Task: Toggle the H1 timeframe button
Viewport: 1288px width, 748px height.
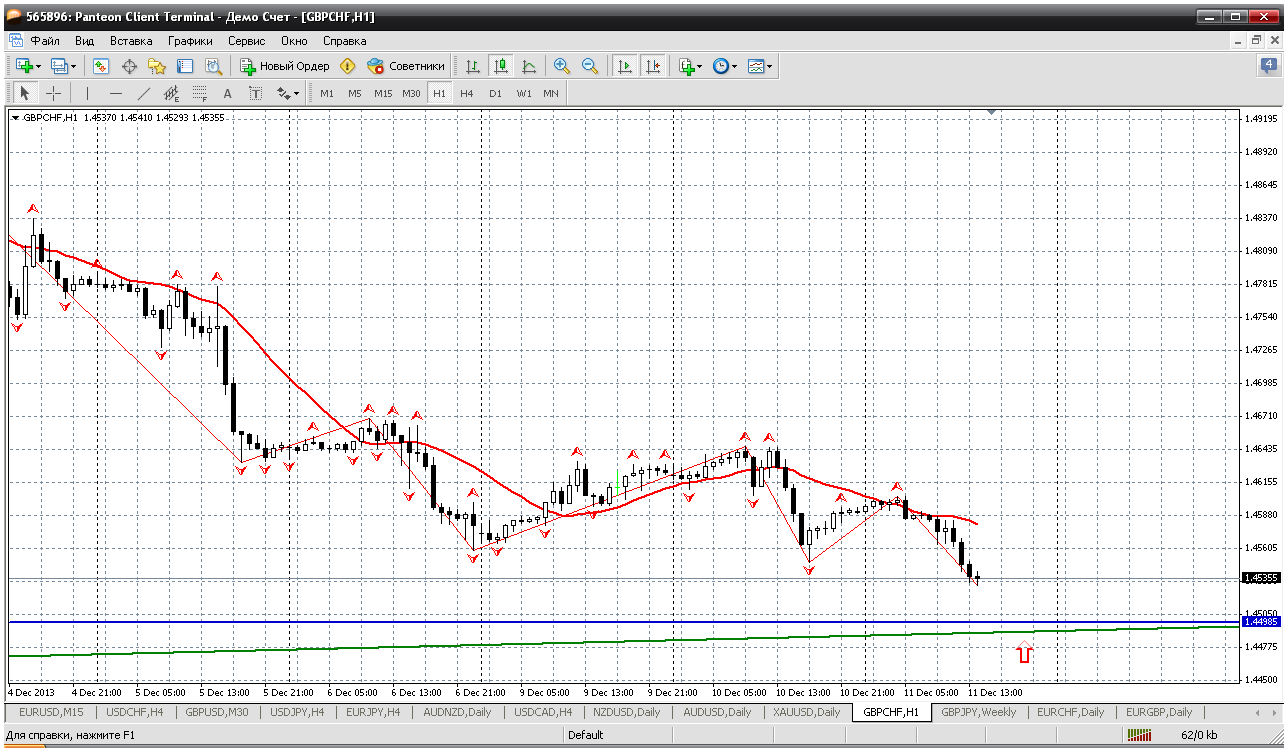Action: pos(439,93)
